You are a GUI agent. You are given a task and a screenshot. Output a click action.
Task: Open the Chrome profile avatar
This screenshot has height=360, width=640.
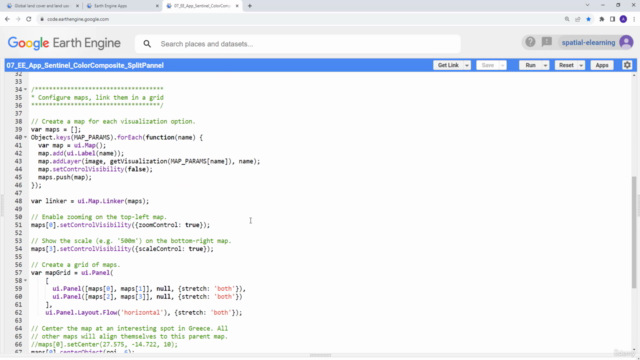(x=623, y=19)
